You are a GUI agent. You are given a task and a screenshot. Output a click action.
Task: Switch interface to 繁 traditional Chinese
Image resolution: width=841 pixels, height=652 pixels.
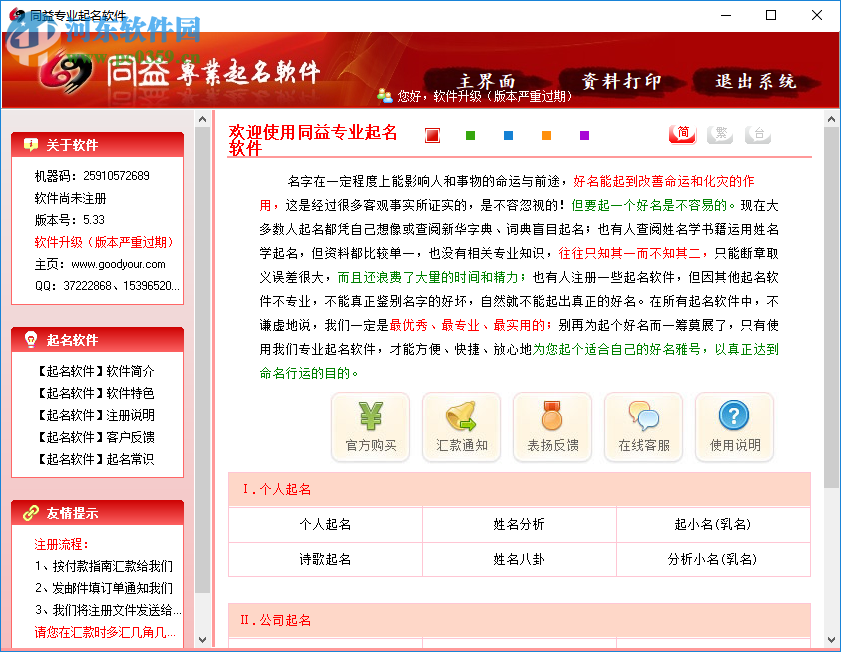(x=720, y=133)
